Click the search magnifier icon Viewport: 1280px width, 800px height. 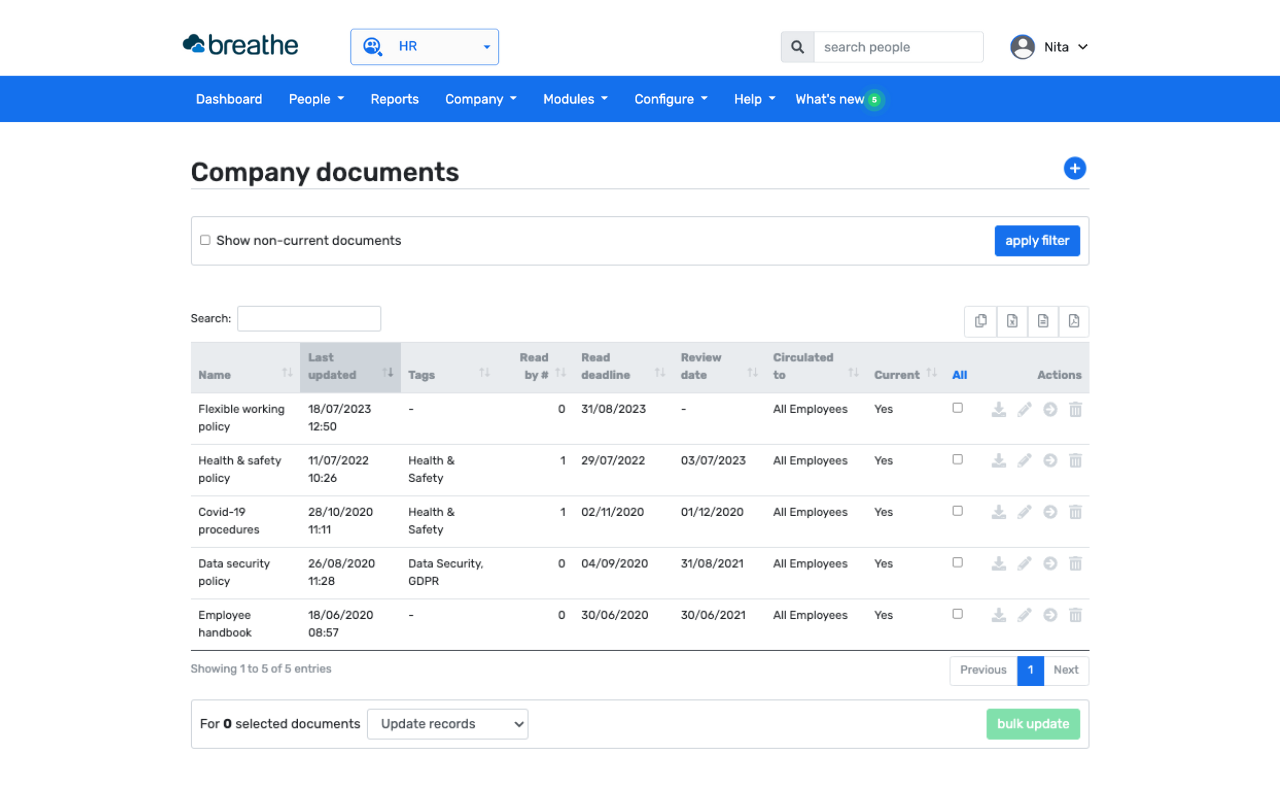pos(797,47)
